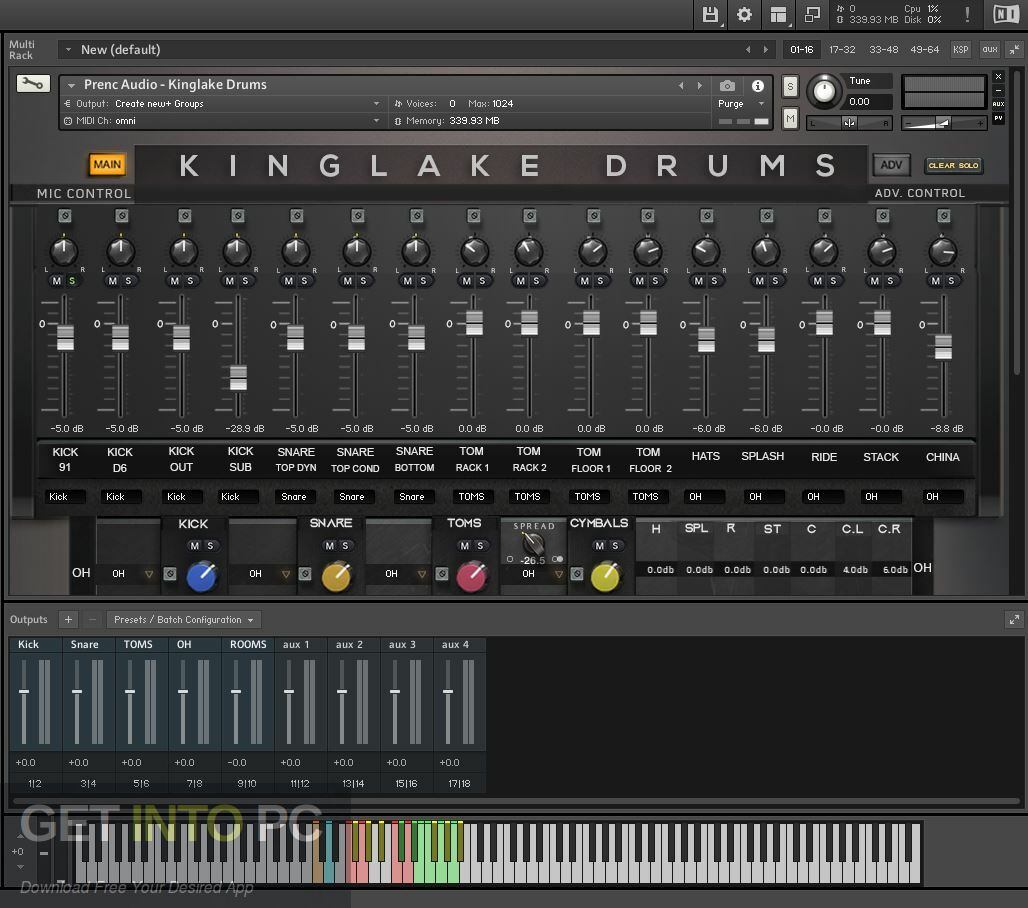Open Kontakt options gear icon
This screenshot has height=908, width=1028.
[x=744, y=14]
